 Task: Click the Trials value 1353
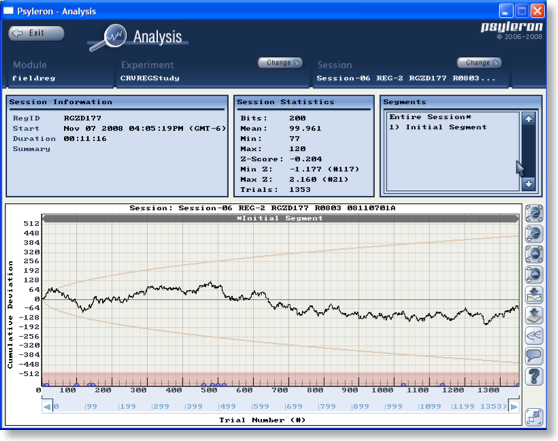(x=300, y=190)
